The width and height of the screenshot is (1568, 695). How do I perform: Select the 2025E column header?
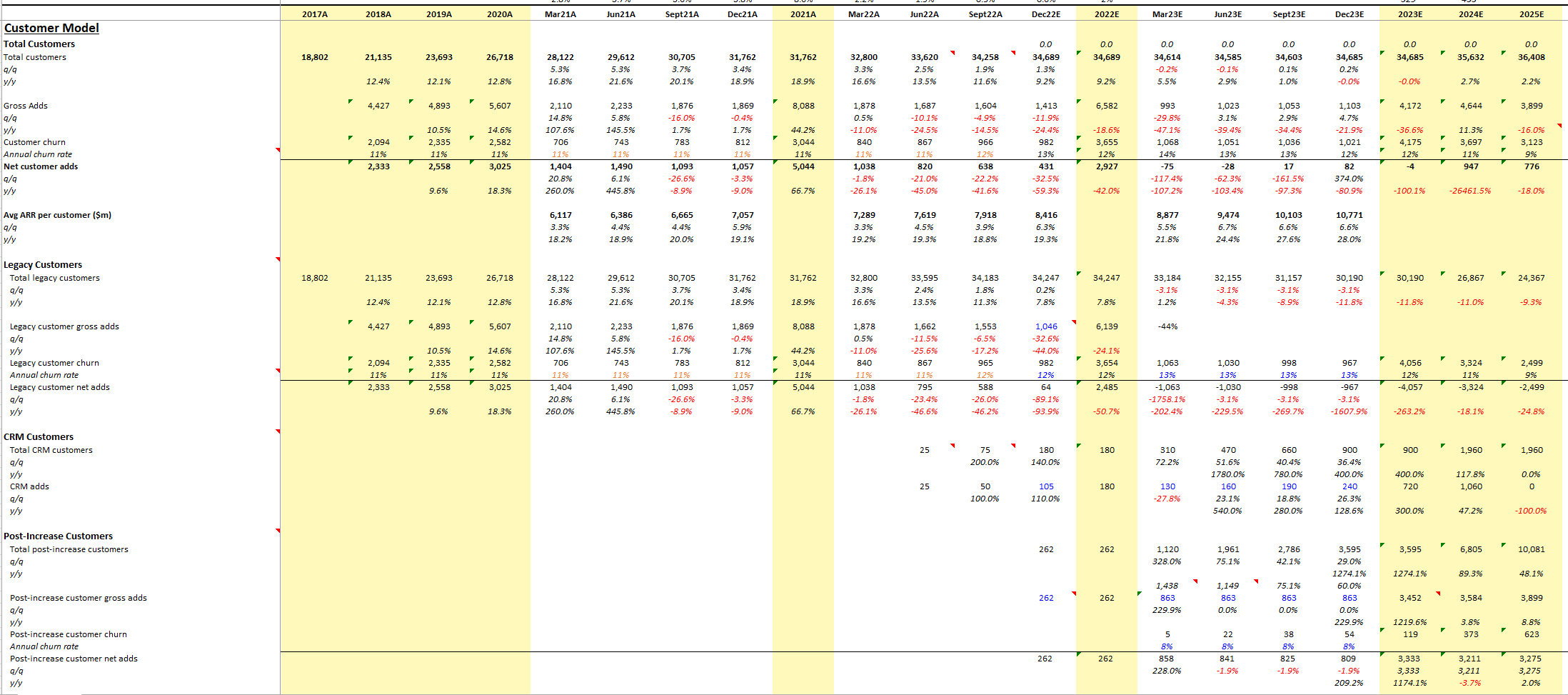(x=1532, y=14)
